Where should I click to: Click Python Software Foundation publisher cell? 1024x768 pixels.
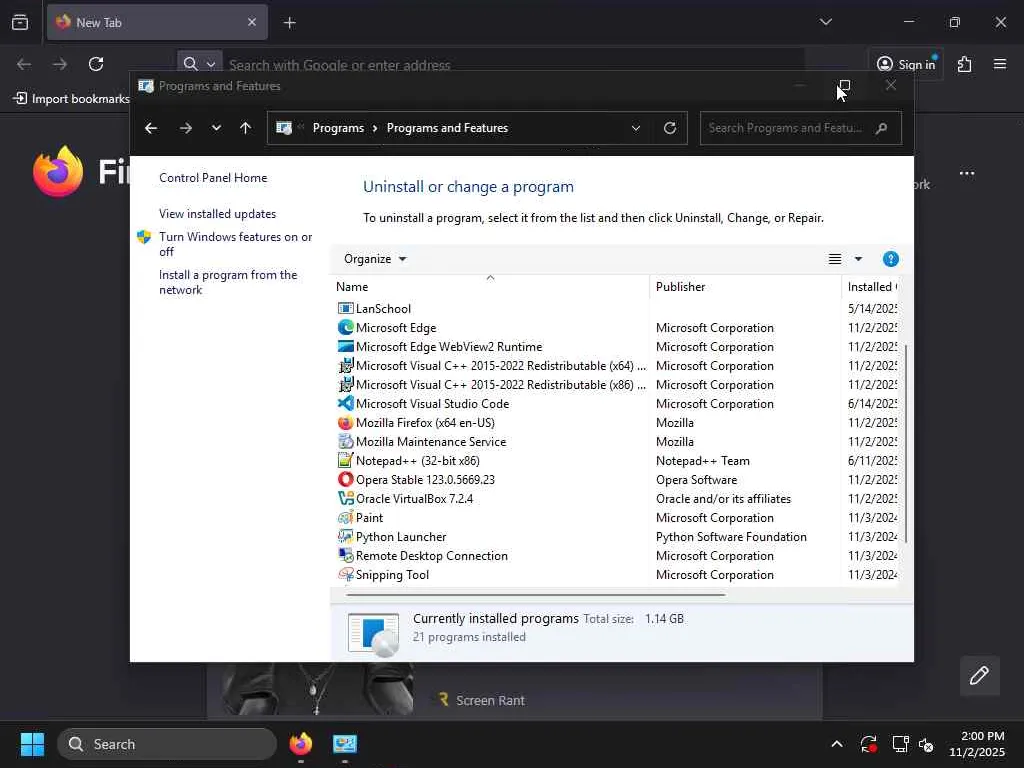click(x=731, y=536)
